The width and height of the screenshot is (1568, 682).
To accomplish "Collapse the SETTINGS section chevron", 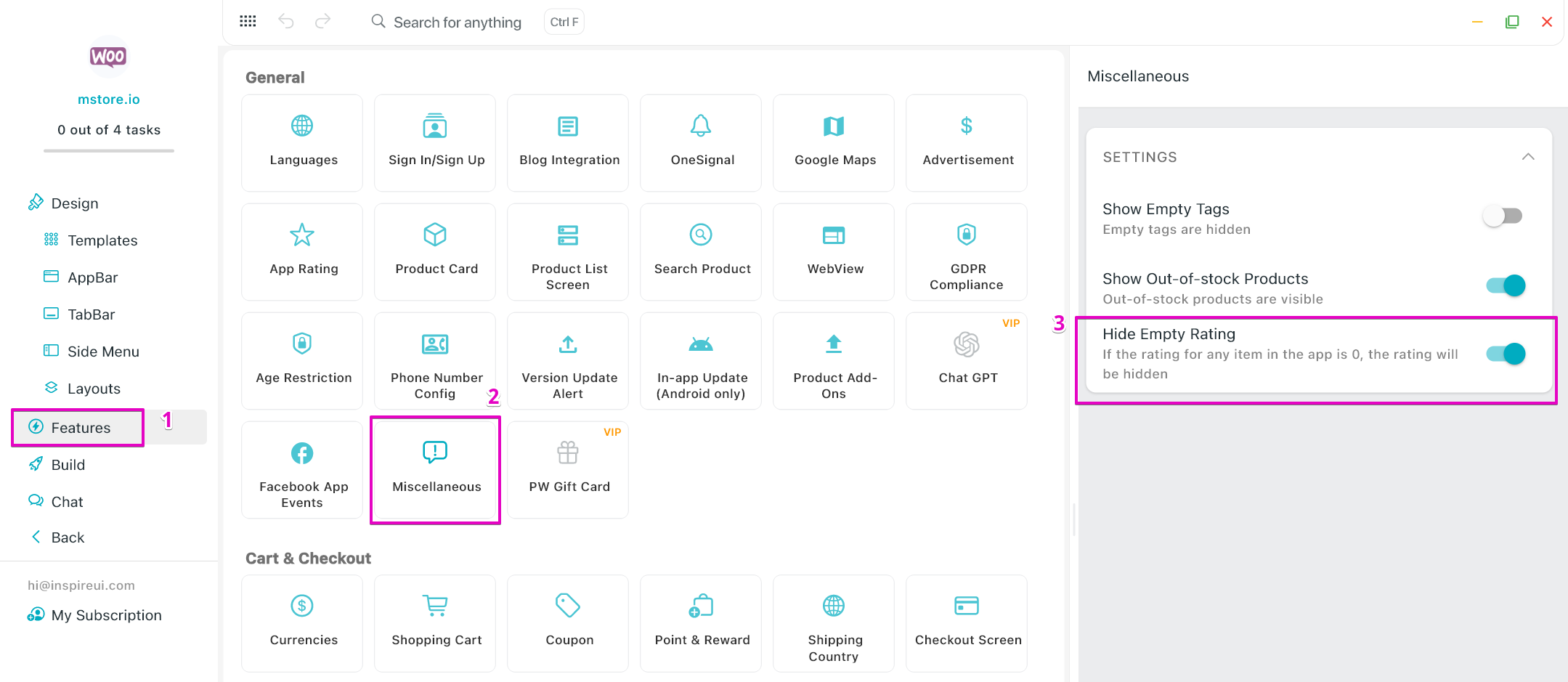I will click(x=1527, y=157).
